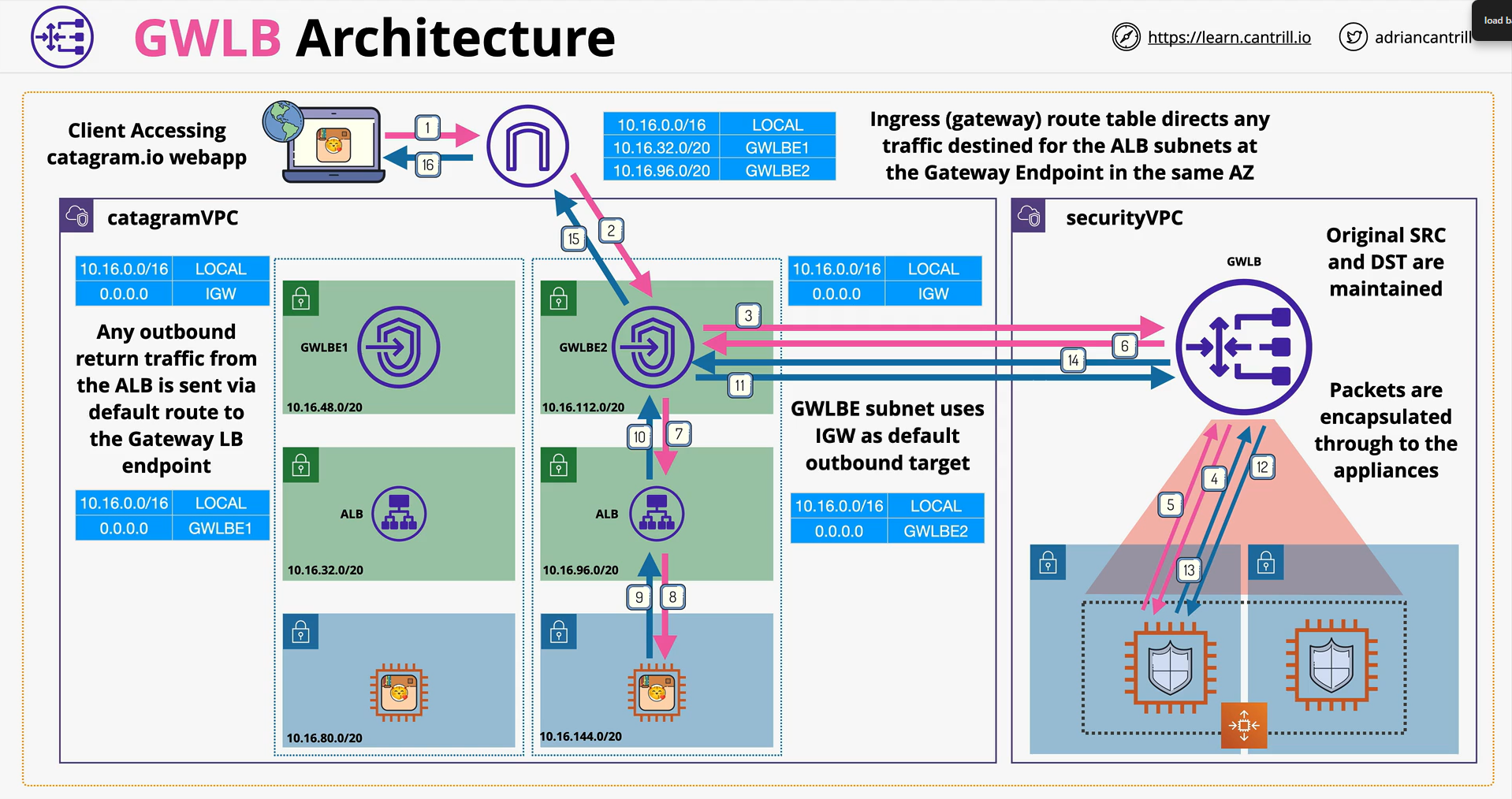Click the 10.16.80.0/20 subnet label
The height and width of the screenshot is (799, 1512).
(x=324, y=738)
